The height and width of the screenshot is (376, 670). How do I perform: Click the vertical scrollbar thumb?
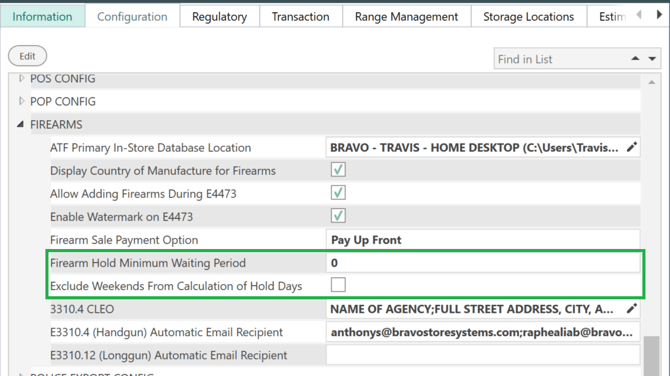point(651,356)
